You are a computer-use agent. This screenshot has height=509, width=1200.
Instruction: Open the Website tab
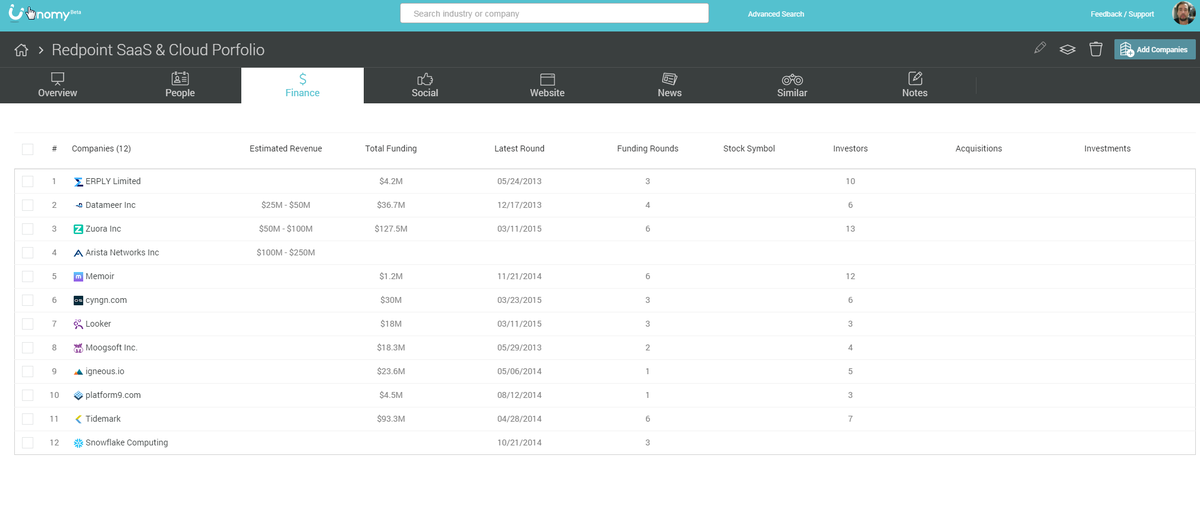[547, 85]
